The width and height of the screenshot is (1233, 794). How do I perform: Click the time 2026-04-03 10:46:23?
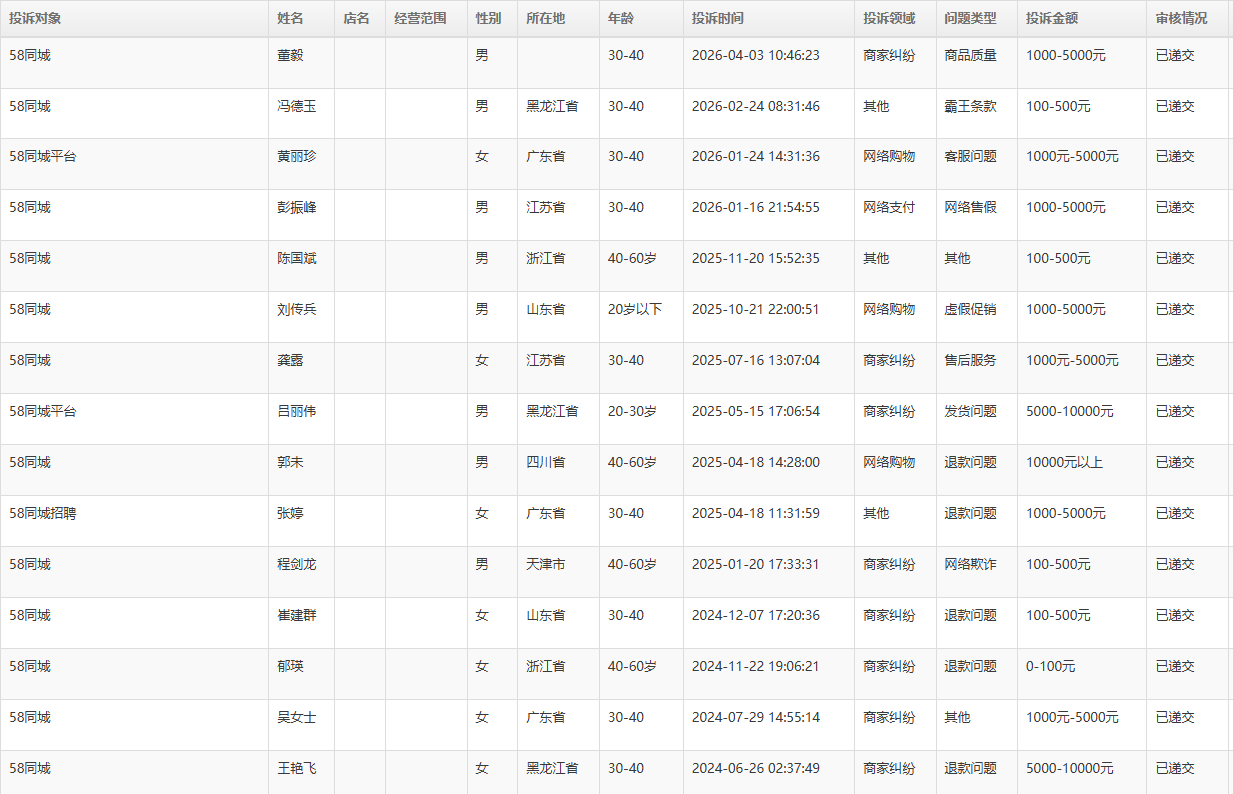coord(755,55)
